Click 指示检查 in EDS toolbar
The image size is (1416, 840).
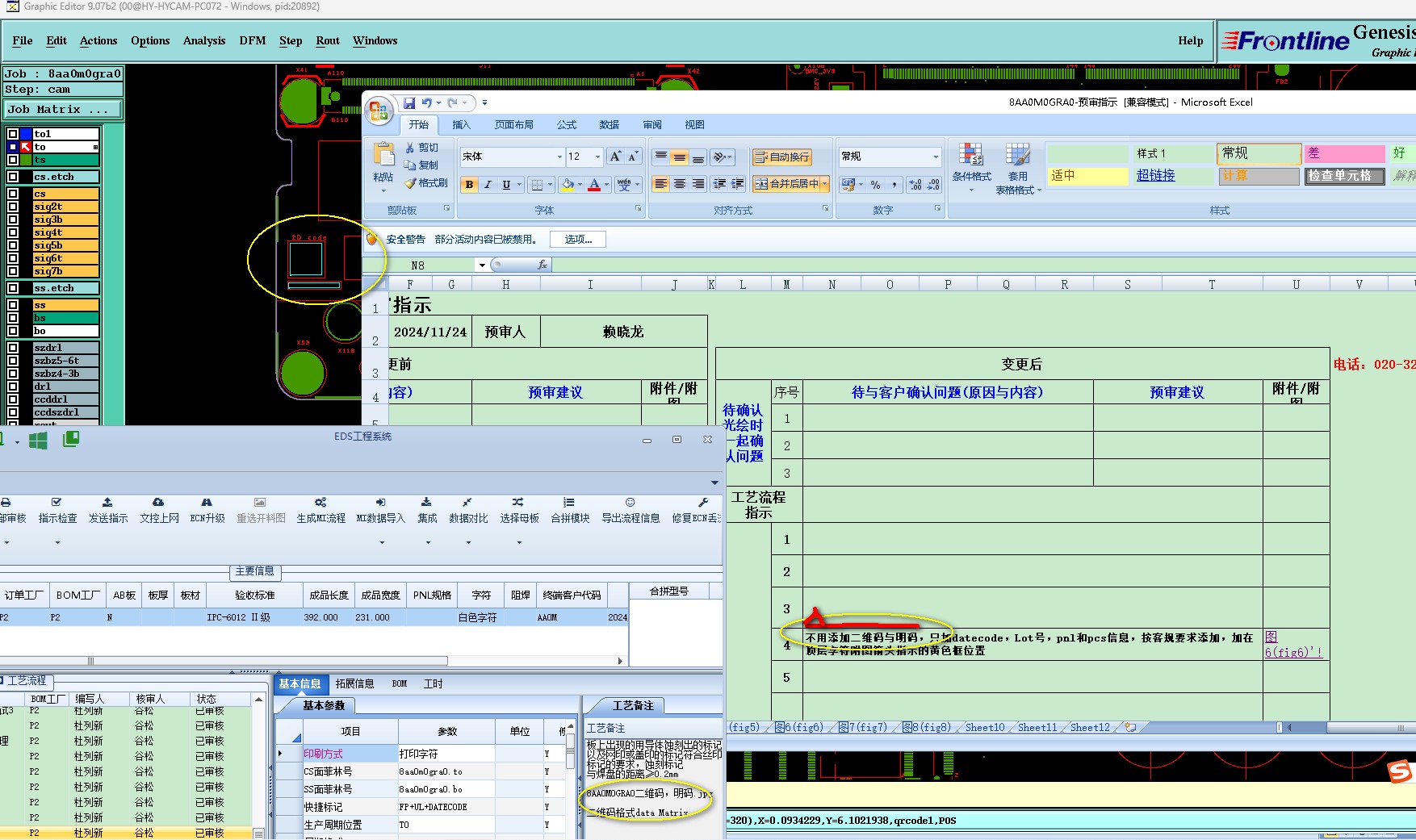tap(57, 512)
